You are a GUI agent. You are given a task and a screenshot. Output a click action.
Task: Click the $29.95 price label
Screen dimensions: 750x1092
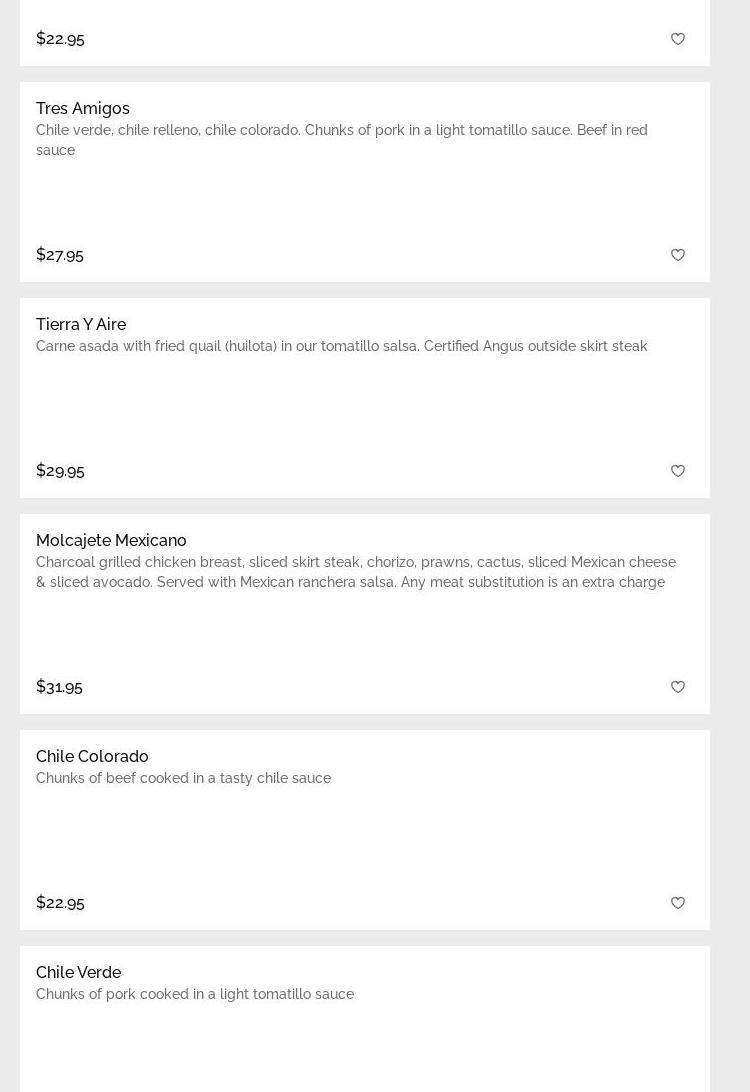point(60,470)
